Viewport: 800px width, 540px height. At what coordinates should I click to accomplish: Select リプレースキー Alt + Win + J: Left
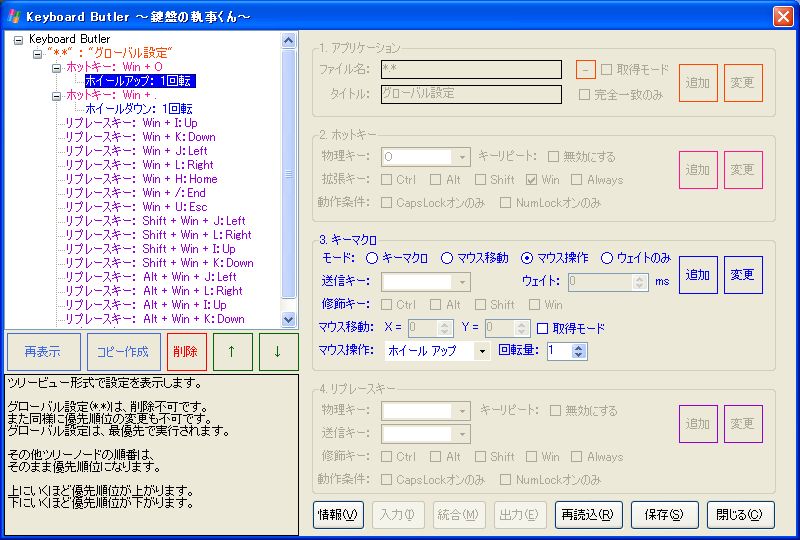pyautogui.click(x=151, y=277)
